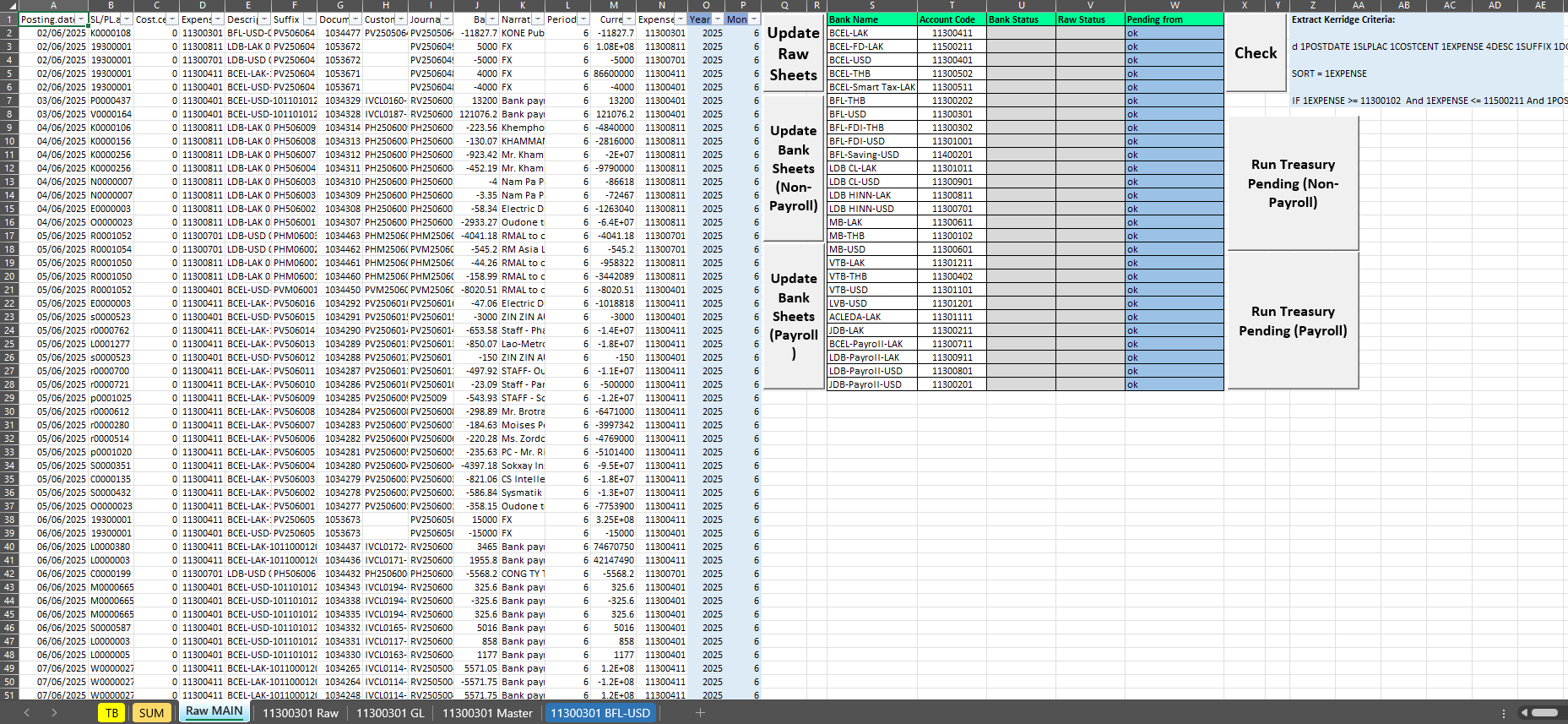Viewport: 1568px width, 724px height.
Task: Open the Period column filter dropdown
Action: [x=583, y=19]
